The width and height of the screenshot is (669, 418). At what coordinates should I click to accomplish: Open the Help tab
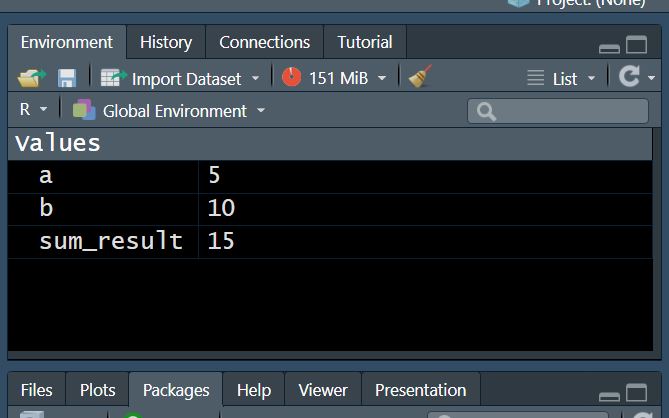point(254,390)
